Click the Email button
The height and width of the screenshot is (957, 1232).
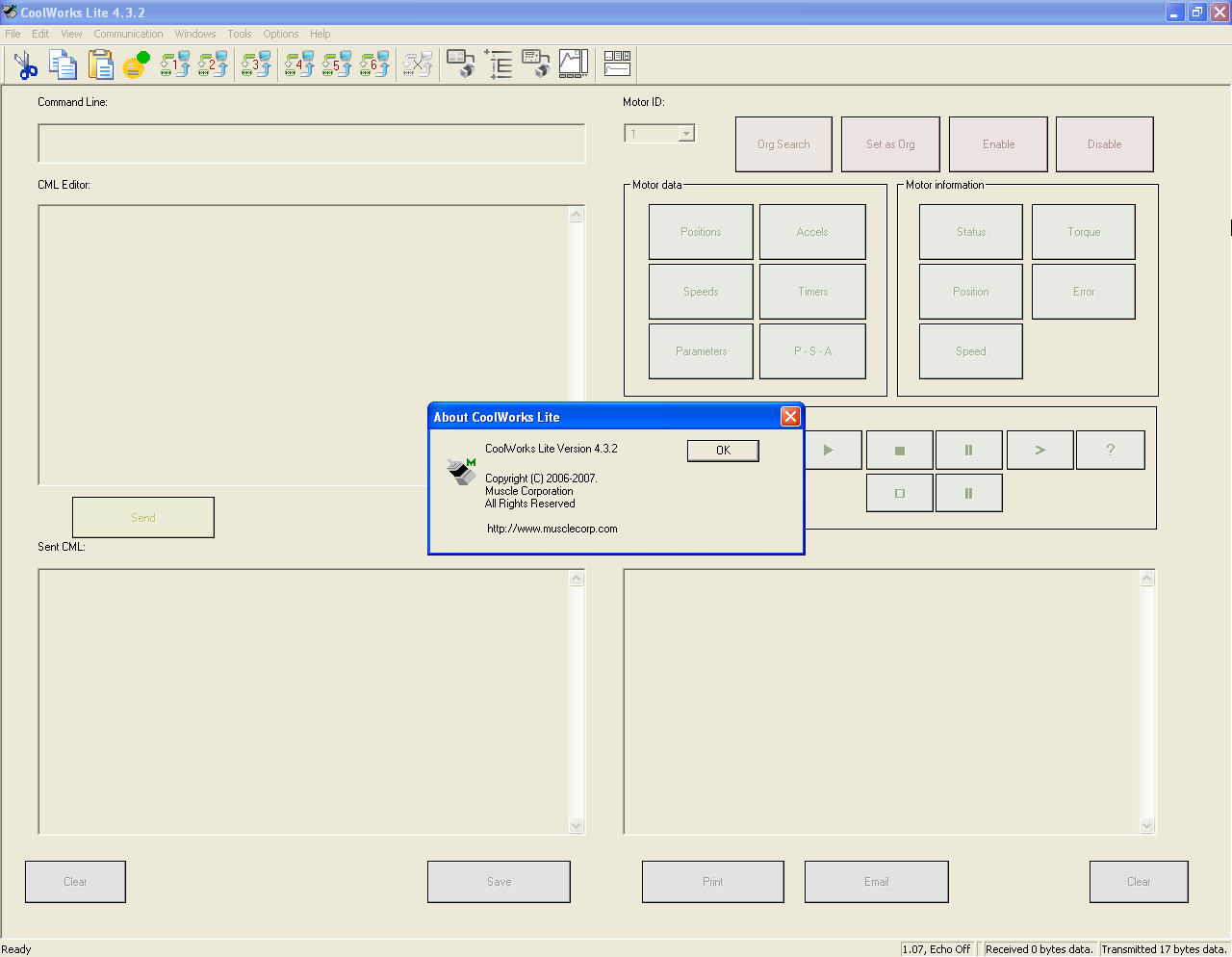[x=877, y=882]
